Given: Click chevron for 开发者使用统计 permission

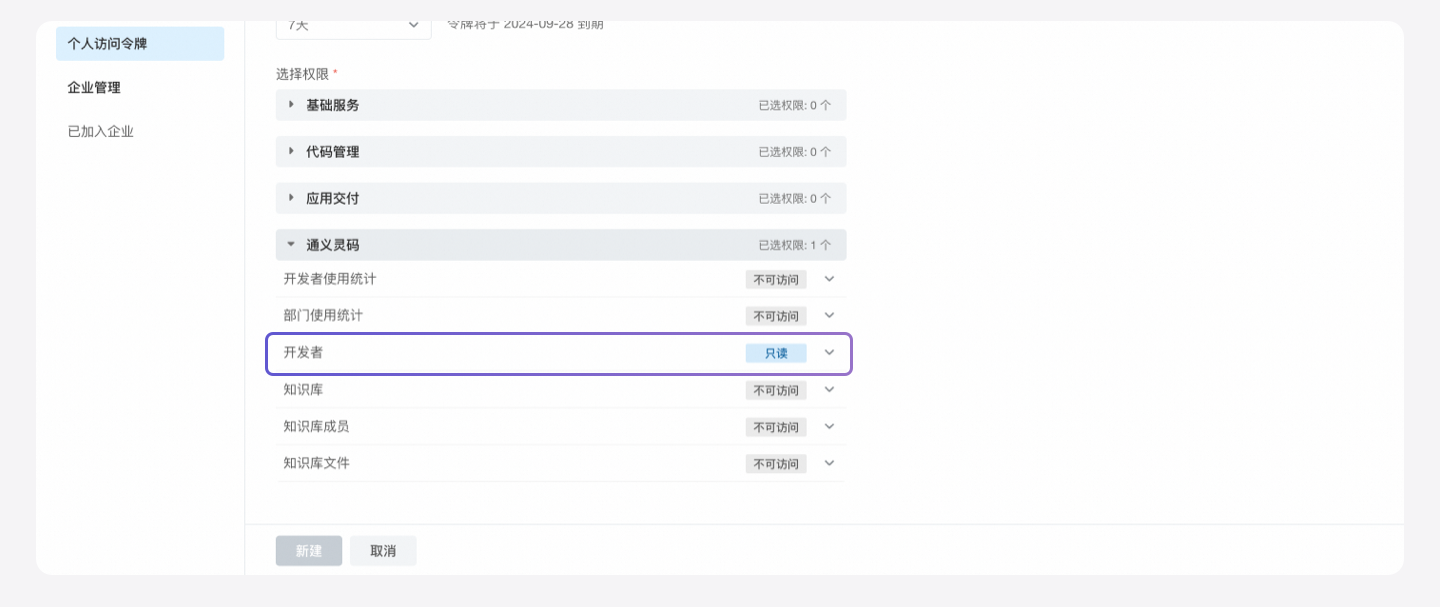Looking at the screenshot, I should click(829, 279).
